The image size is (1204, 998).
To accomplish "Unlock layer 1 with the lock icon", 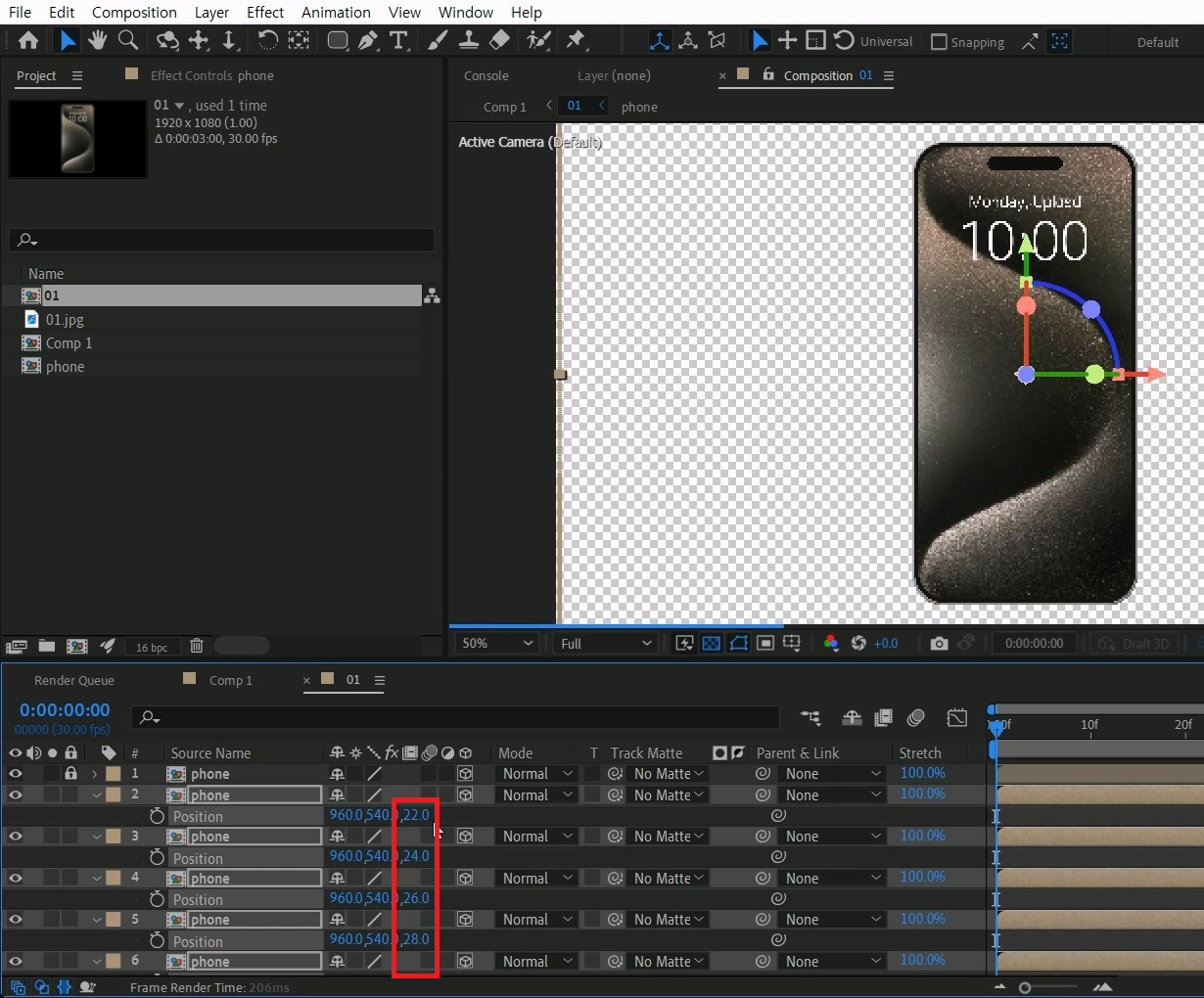I will point(70,774).
